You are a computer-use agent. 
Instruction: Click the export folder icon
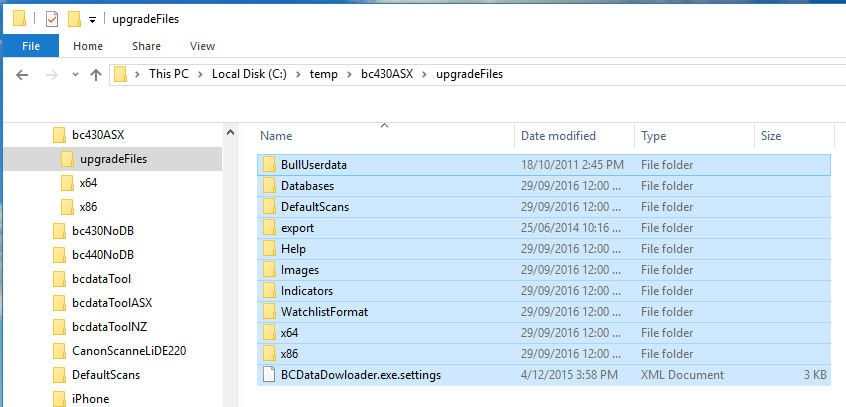pyautogui.click(x=269, y=228)
